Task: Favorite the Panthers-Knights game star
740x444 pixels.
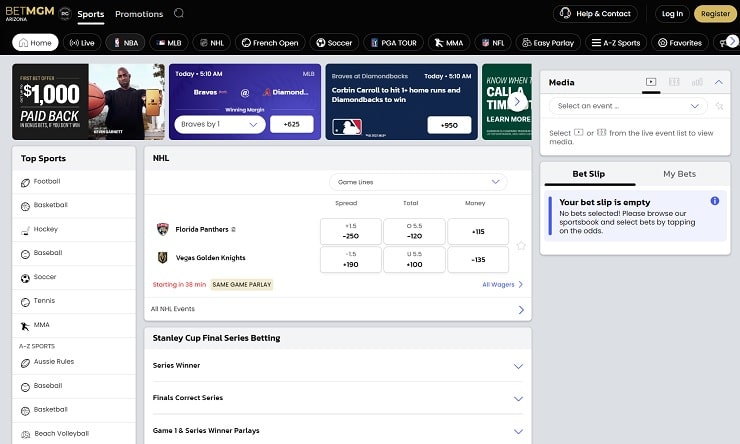Action: pyautogui.click(x=521, y=245)
